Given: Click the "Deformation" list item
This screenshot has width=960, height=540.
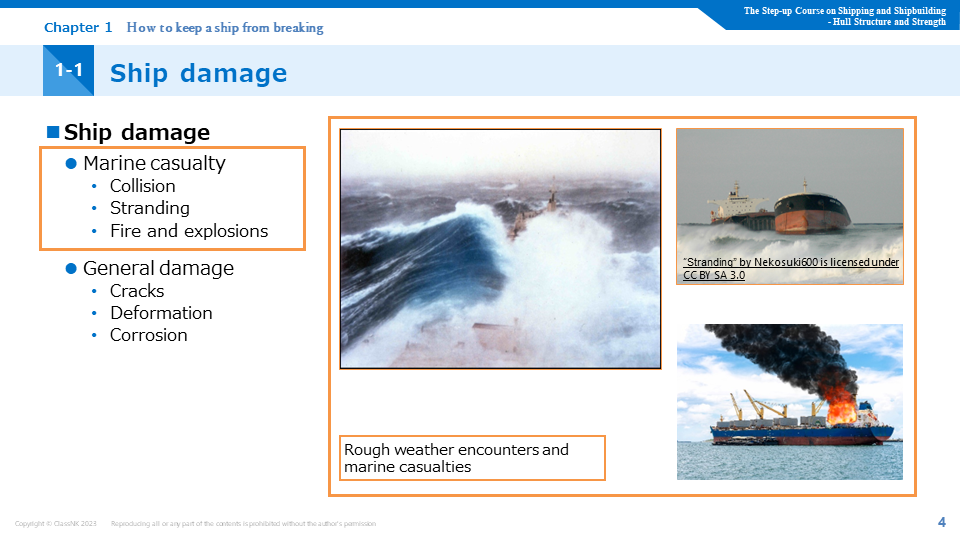Looking at the screenshot, I should [161, 313].
